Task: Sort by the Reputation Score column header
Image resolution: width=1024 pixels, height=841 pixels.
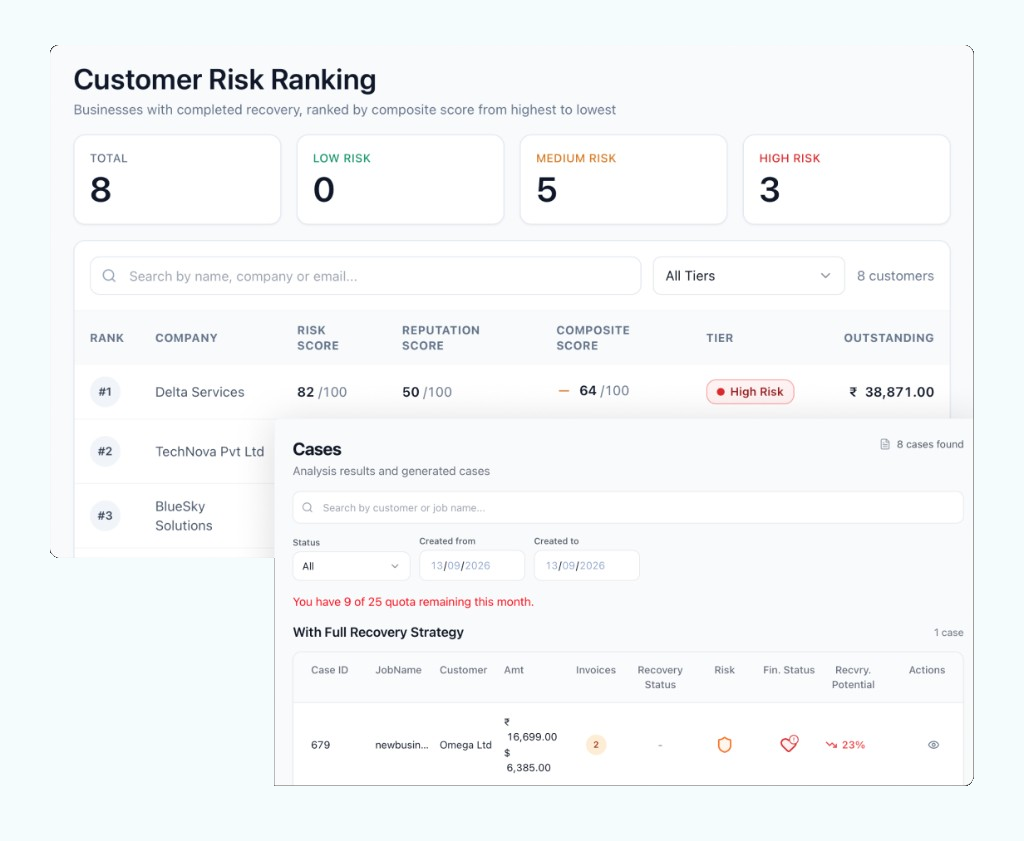Action: [441, 338]
